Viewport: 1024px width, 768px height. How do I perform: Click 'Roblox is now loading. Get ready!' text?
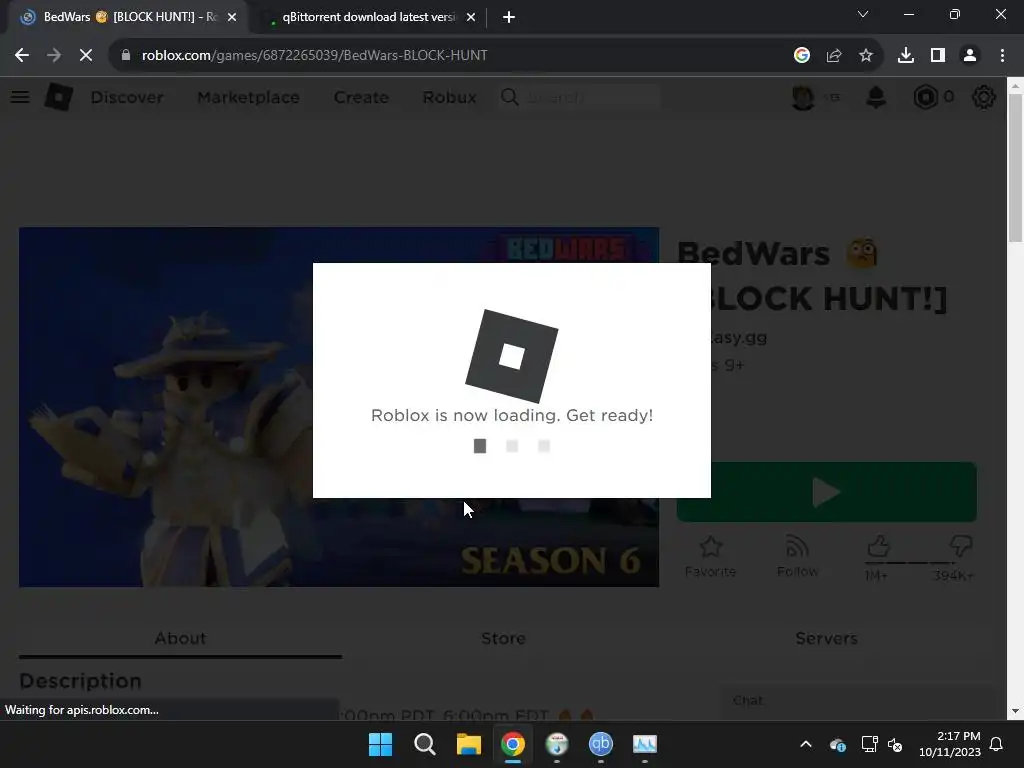tap(512, 415)
